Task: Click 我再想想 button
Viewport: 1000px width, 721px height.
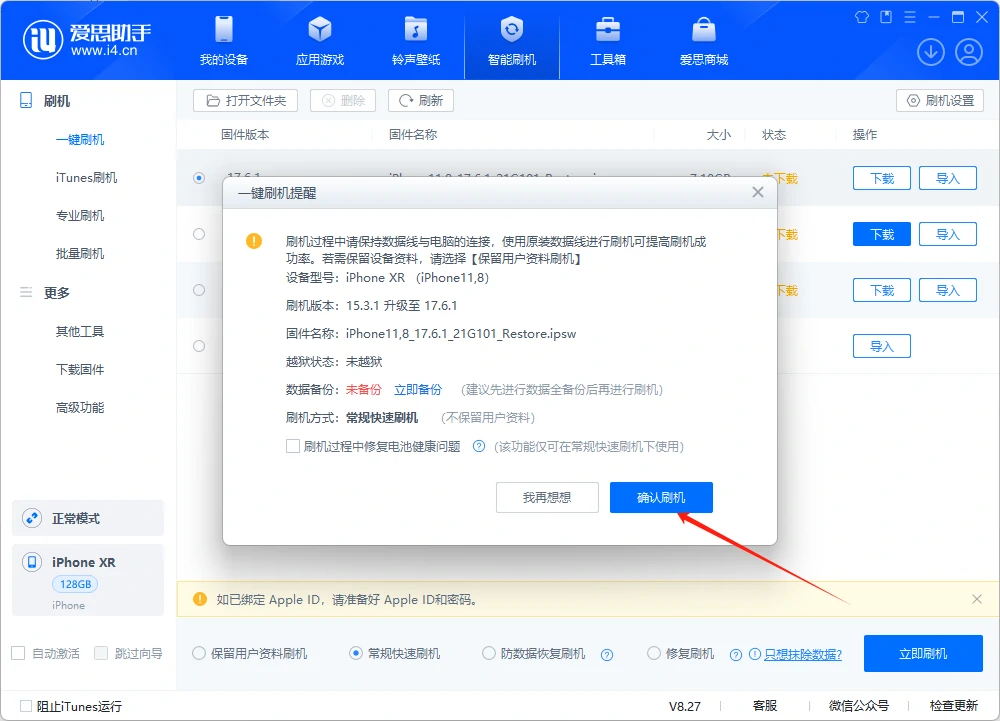Action: point(547,497)
